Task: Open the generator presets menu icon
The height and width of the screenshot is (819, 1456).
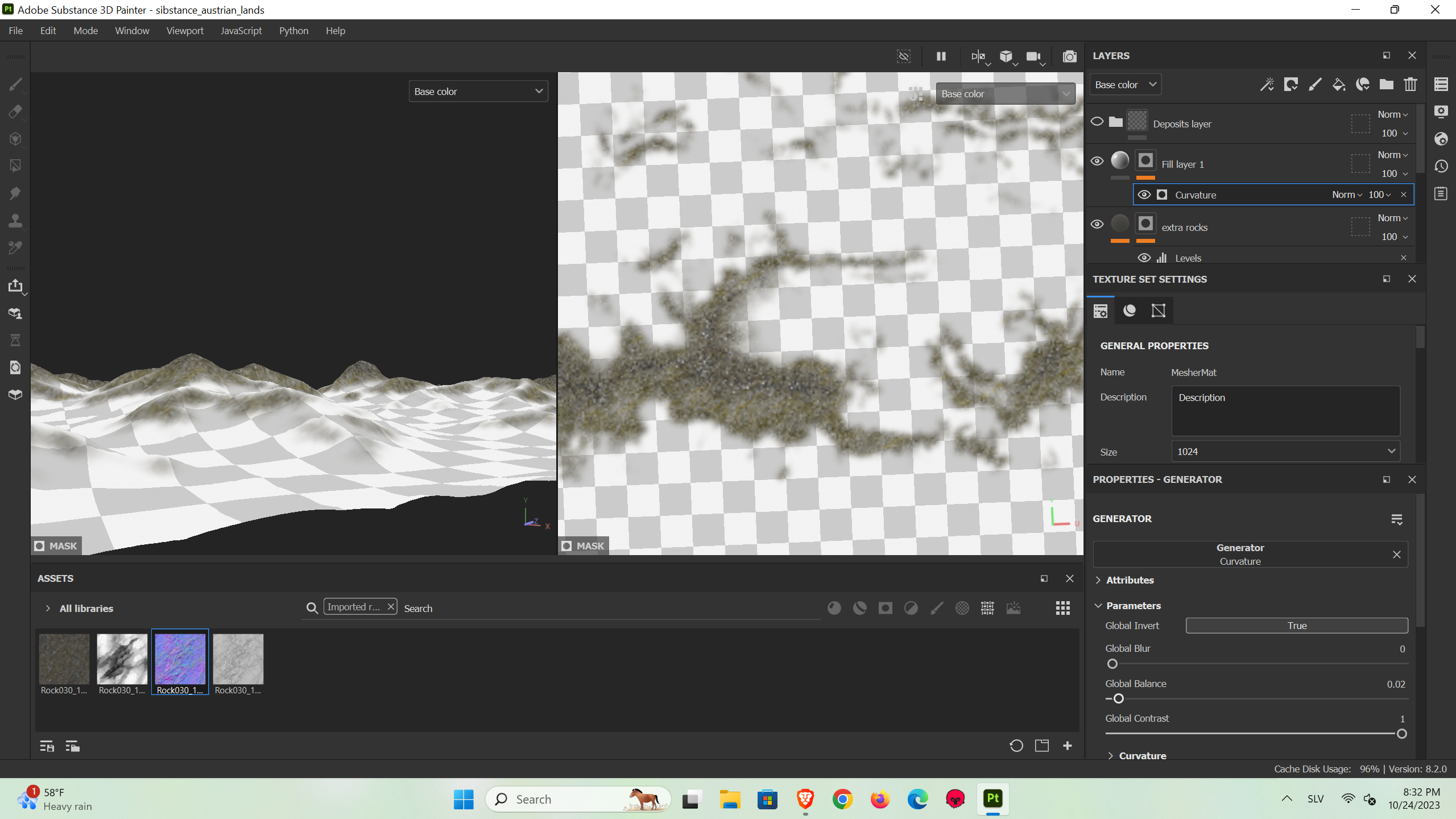Action: (x=1397, y=519)
